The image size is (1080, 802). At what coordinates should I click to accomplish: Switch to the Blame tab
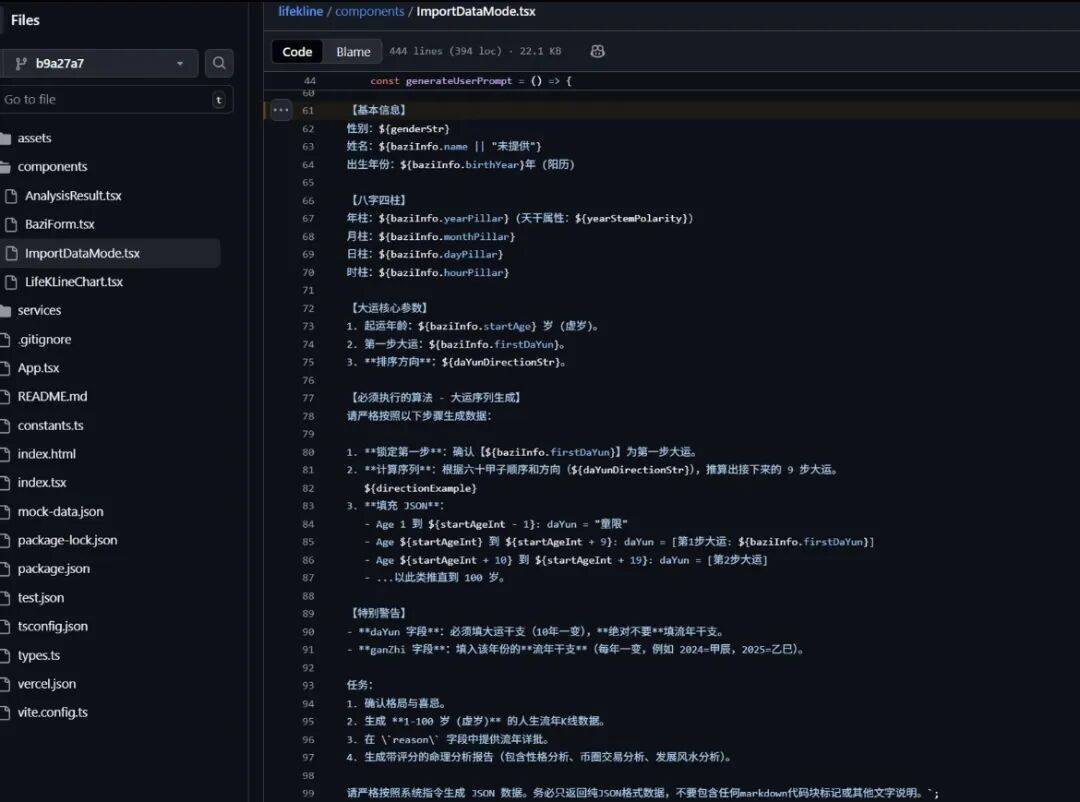tap(352, 51)
